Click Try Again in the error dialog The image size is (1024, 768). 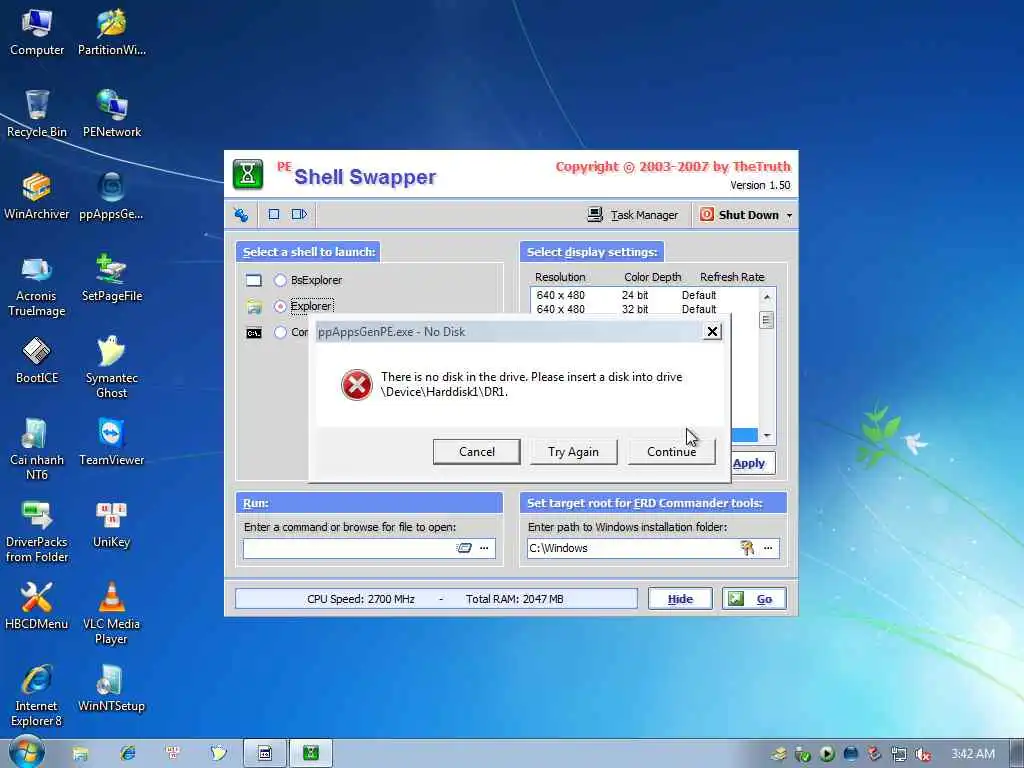point(573,452)
